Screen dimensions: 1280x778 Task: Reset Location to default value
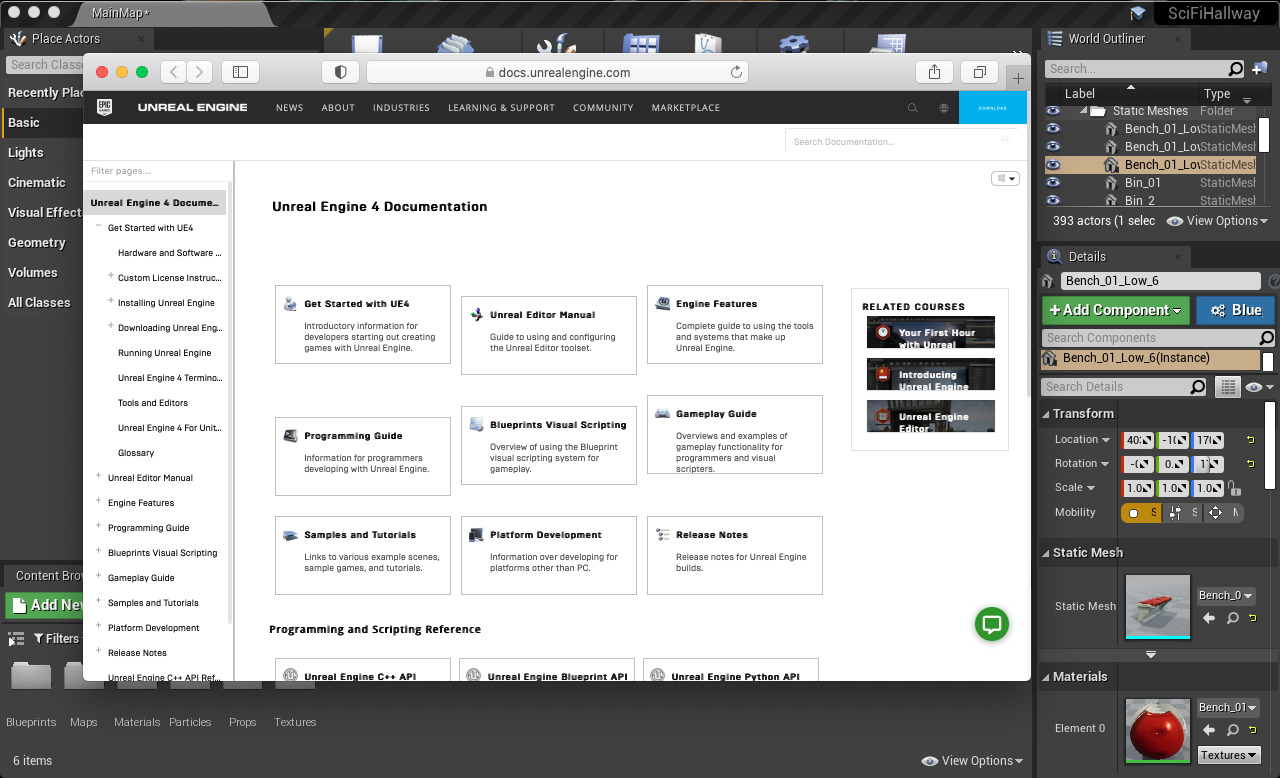point(1250,440)
